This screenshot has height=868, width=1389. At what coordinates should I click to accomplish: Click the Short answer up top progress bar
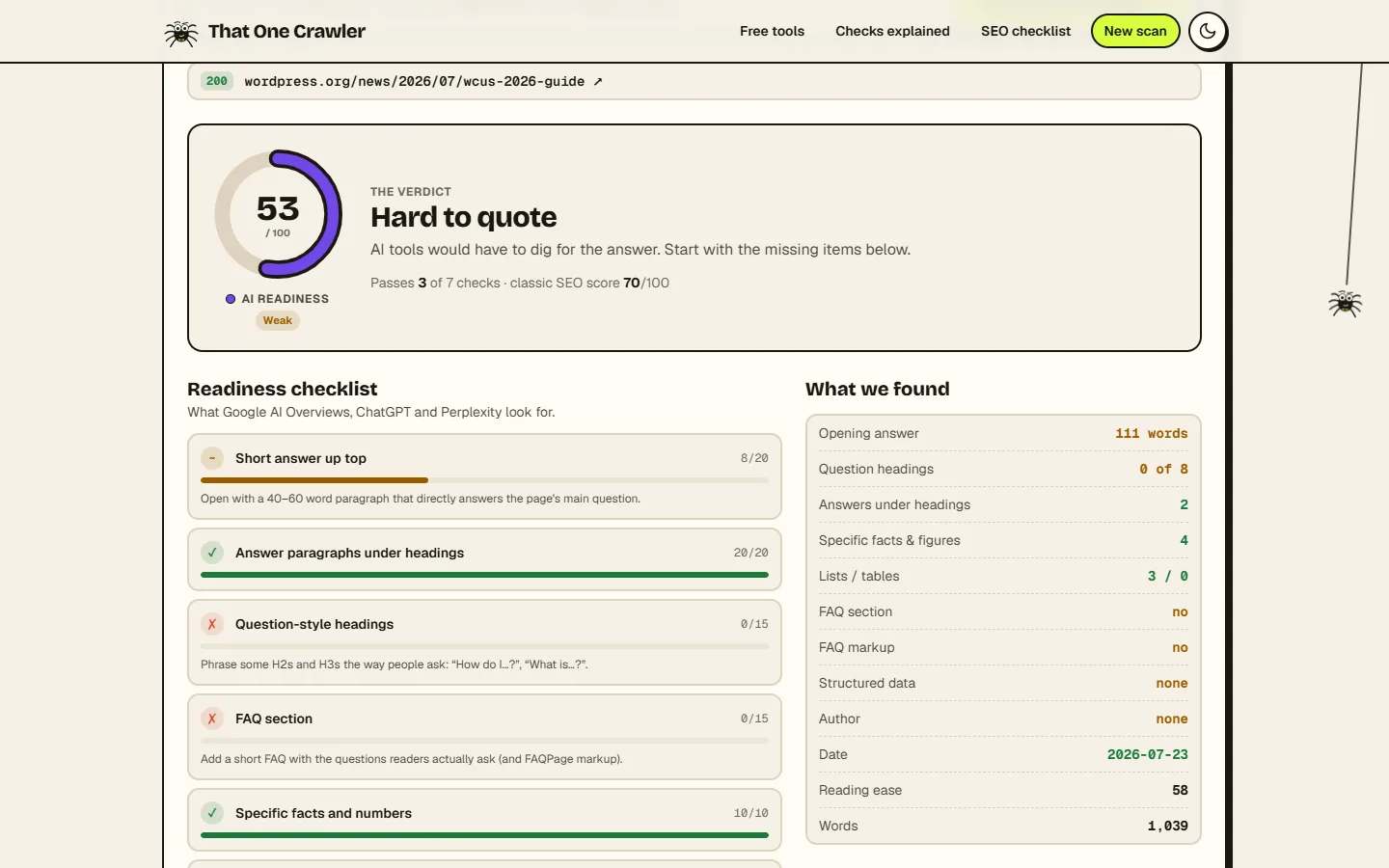484,480
